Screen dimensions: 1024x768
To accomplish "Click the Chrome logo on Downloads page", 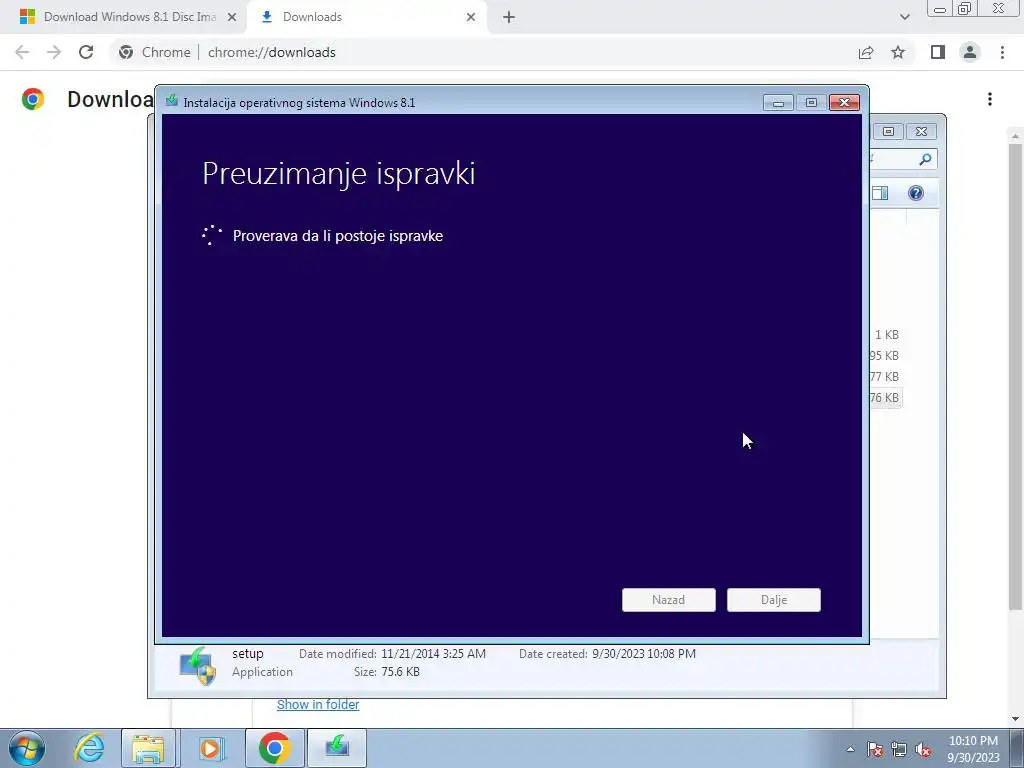I will point(33,99).
